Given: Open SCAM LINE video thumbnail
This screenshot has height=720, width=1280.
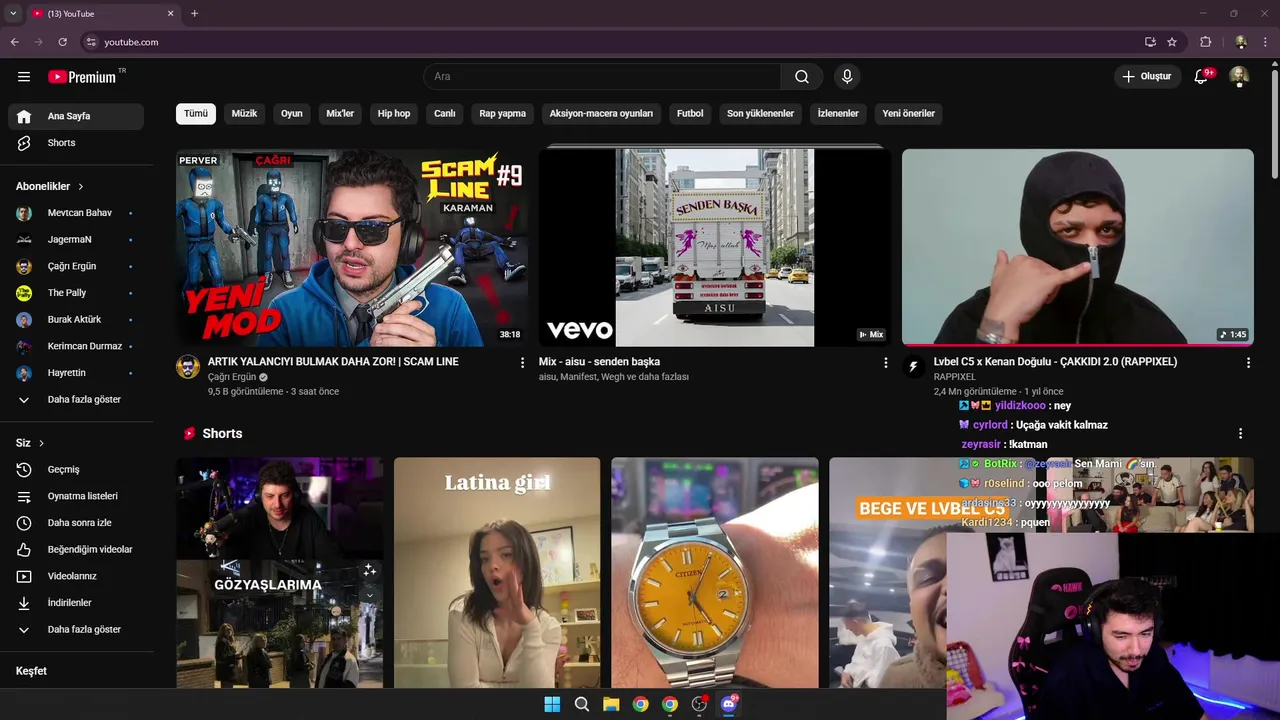Looking at the screenshot, I should coord(352,247).
